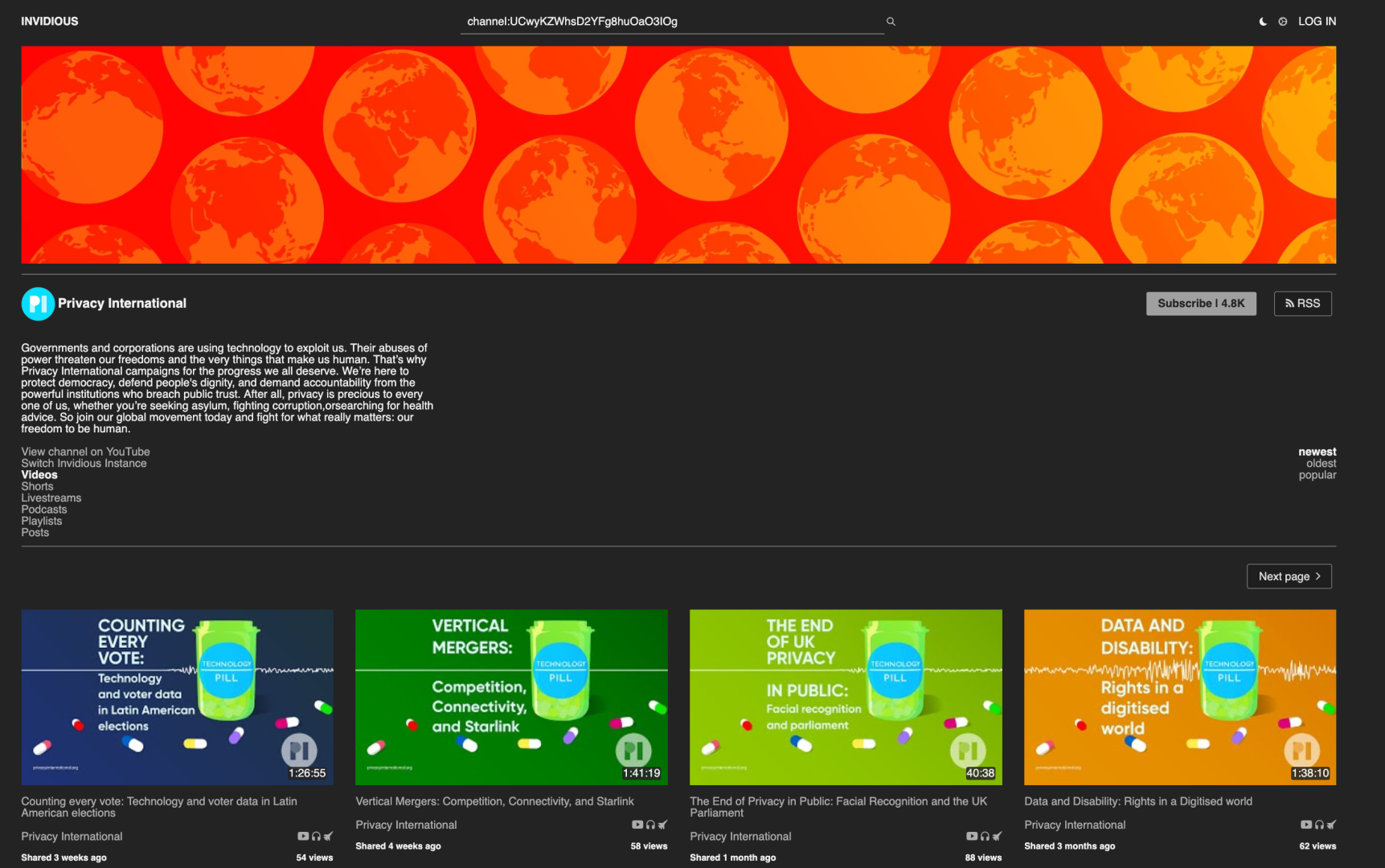Sort videos by popular
Viewport: 1385px width, 868px height.
[x=1317, y=475]
